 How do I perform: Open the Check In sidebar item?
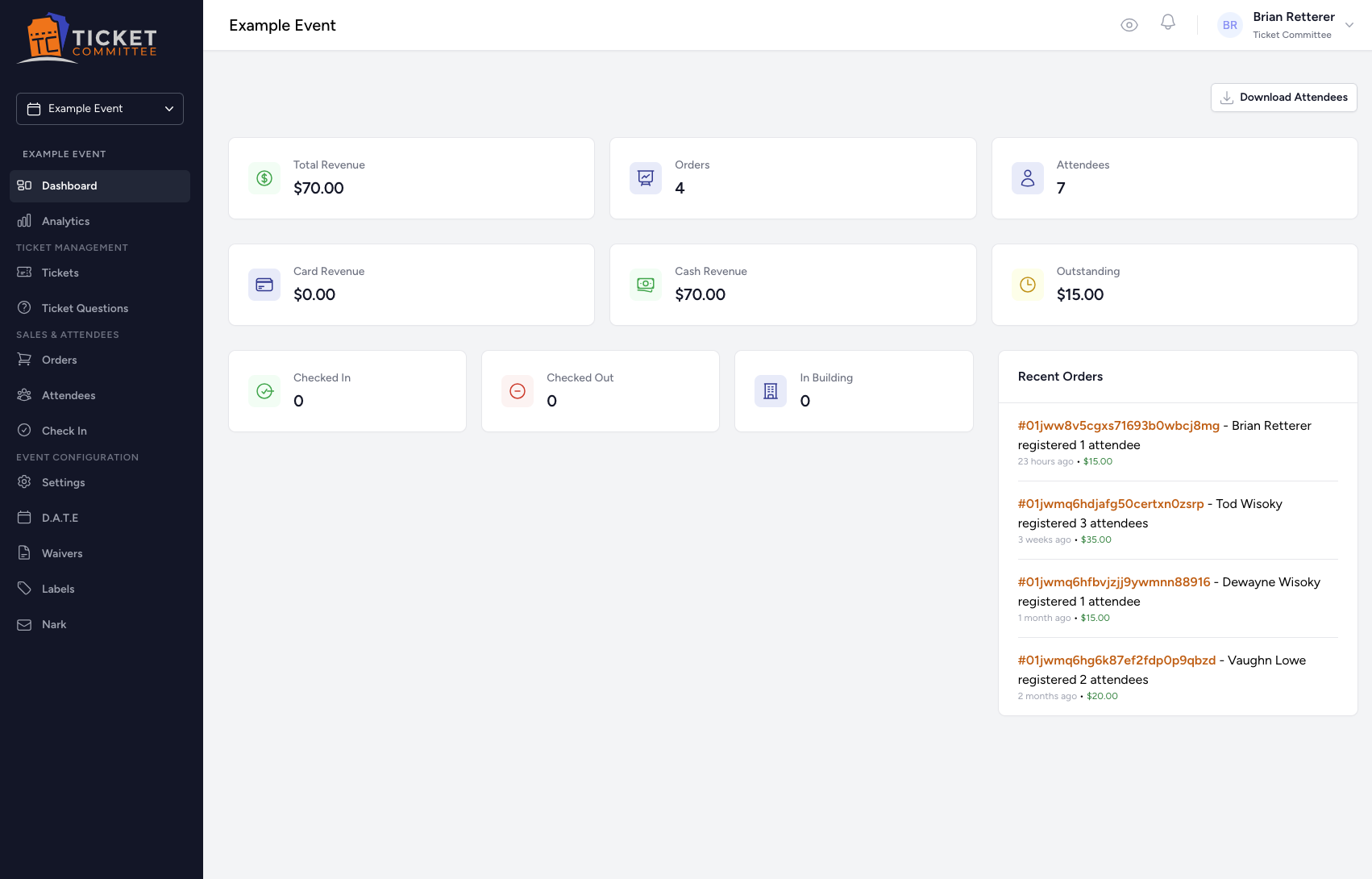(64, 431)
